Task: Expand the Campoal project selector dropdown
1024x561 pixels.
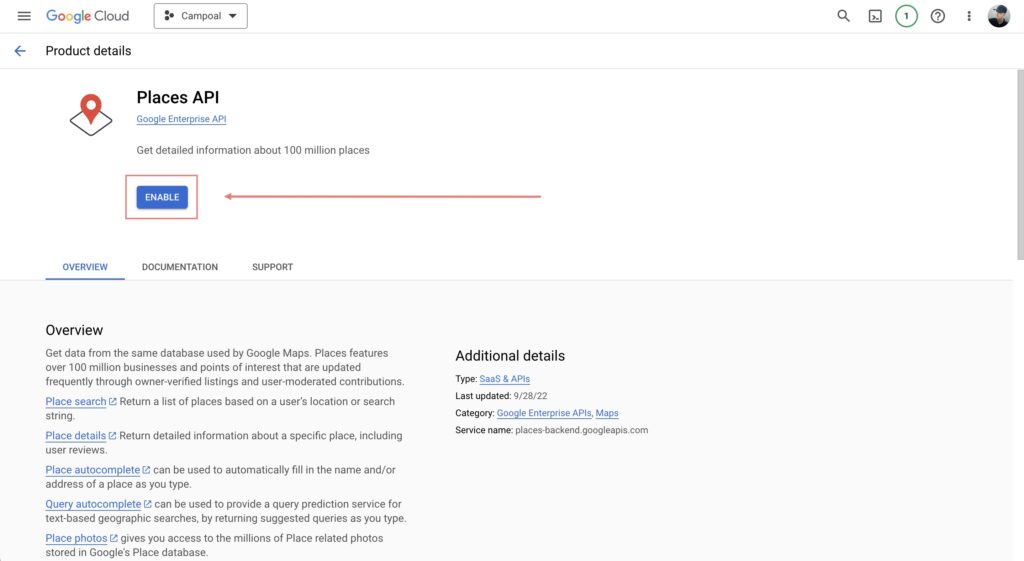Action: coord(200,16)
